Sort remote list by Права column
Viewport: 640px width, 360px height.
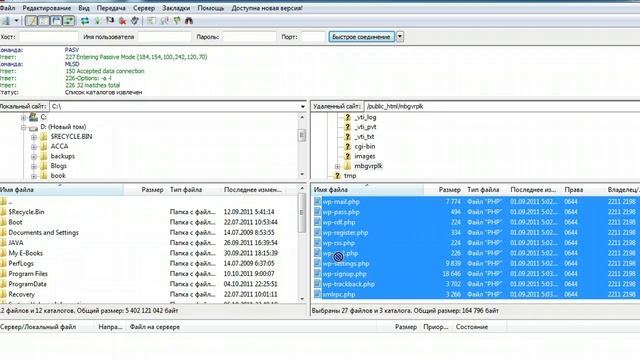pyautogui.click(x=573, y=190)
